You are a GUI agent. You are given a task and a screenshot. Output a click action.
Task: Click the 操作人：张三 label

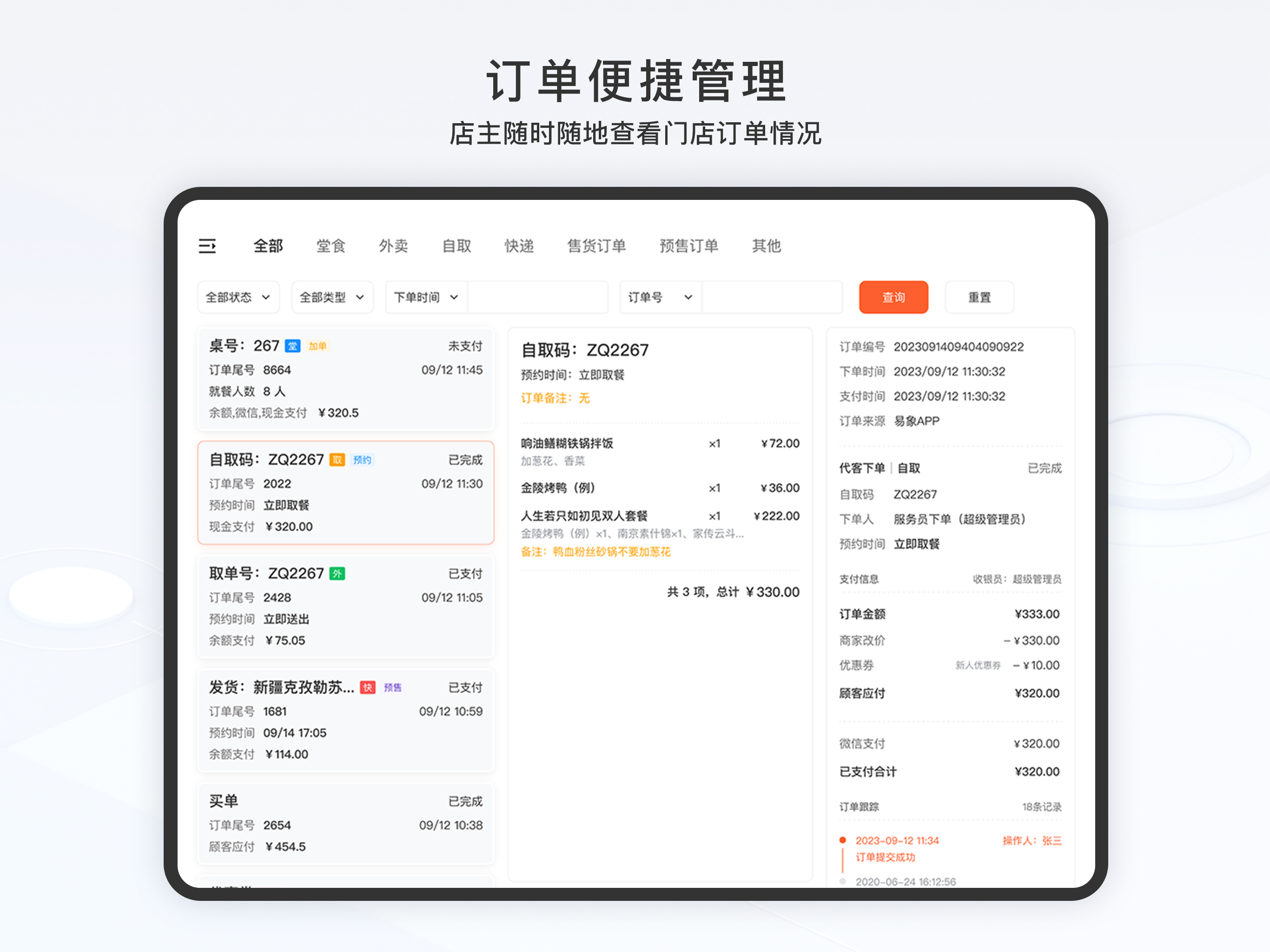click(1032, 840)
